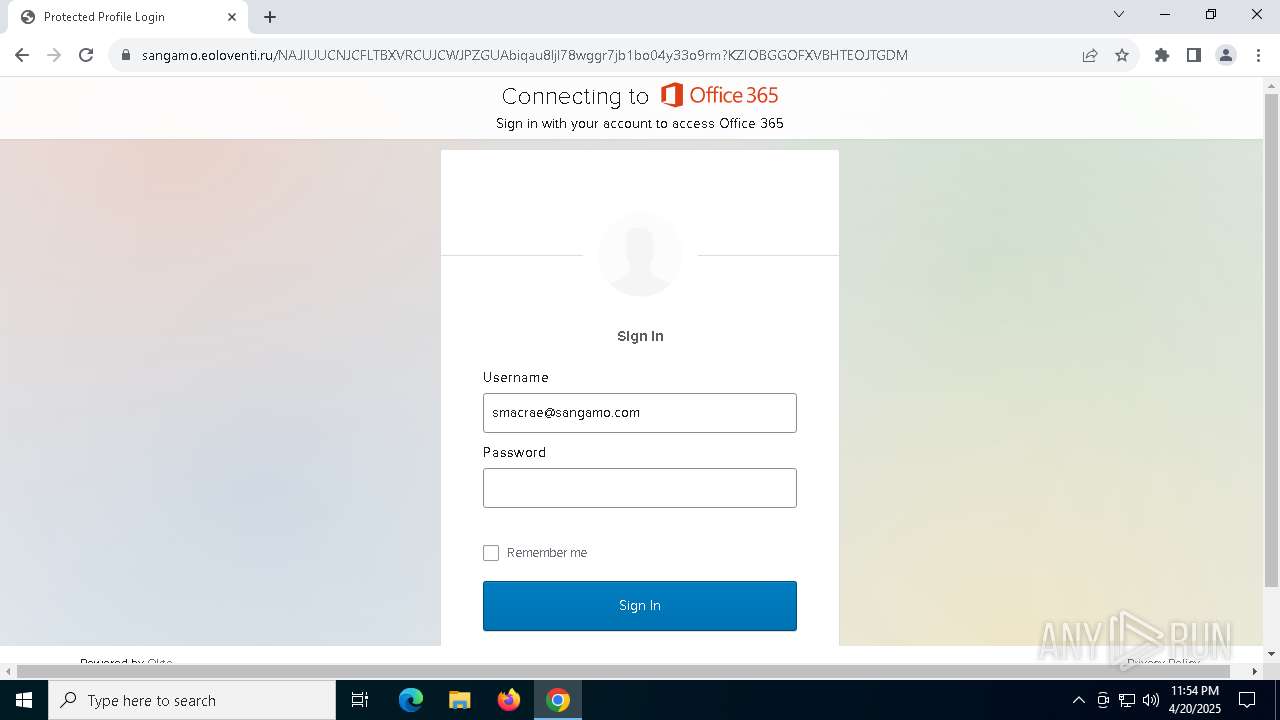1280x720 pixels.
Task: Bookmark this page with the star icon
Action: [1122, 55]
